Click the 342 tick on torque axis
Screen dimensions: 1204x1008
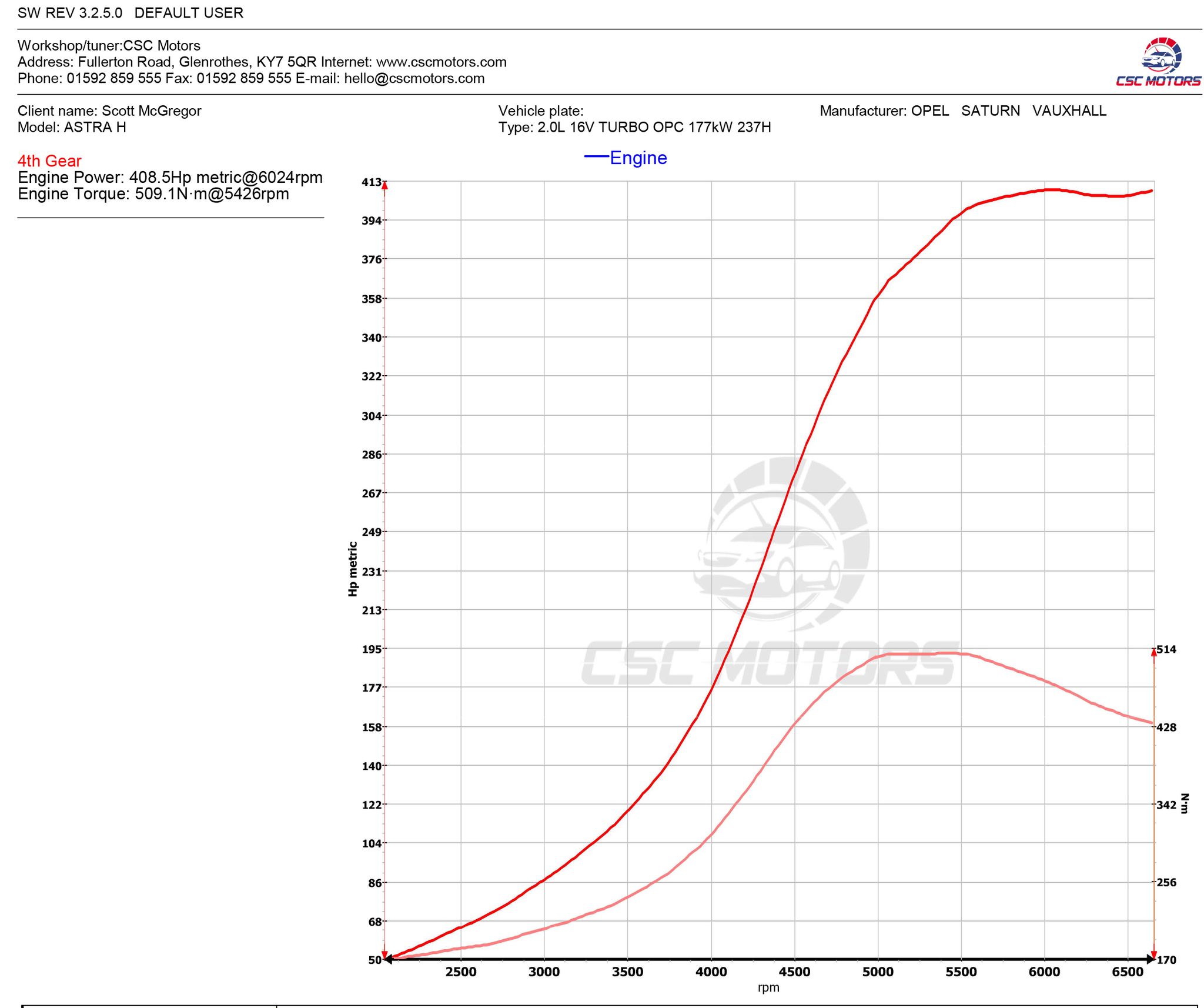(1166, 805)
